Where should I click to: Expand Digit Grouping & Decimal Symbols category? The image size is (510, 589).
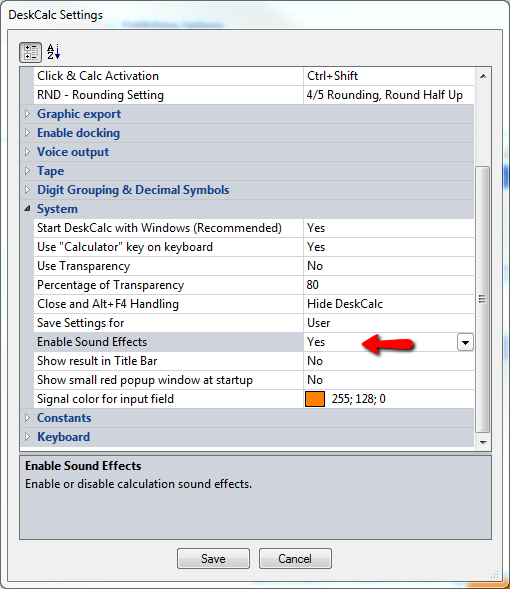[27, 190]
